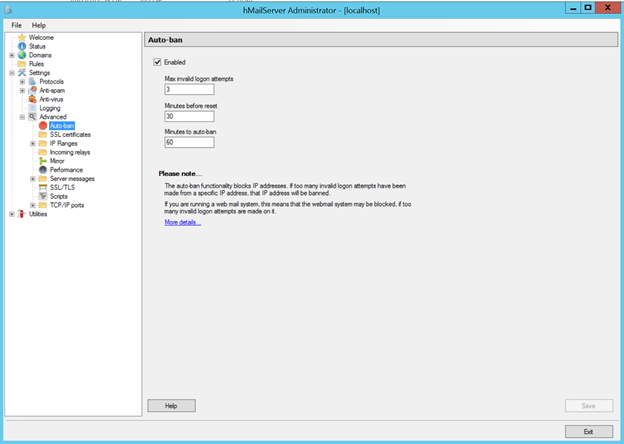624x444 pixels.
Task: Select the Incoming relays tree label
Action: [x=70, y=152]
